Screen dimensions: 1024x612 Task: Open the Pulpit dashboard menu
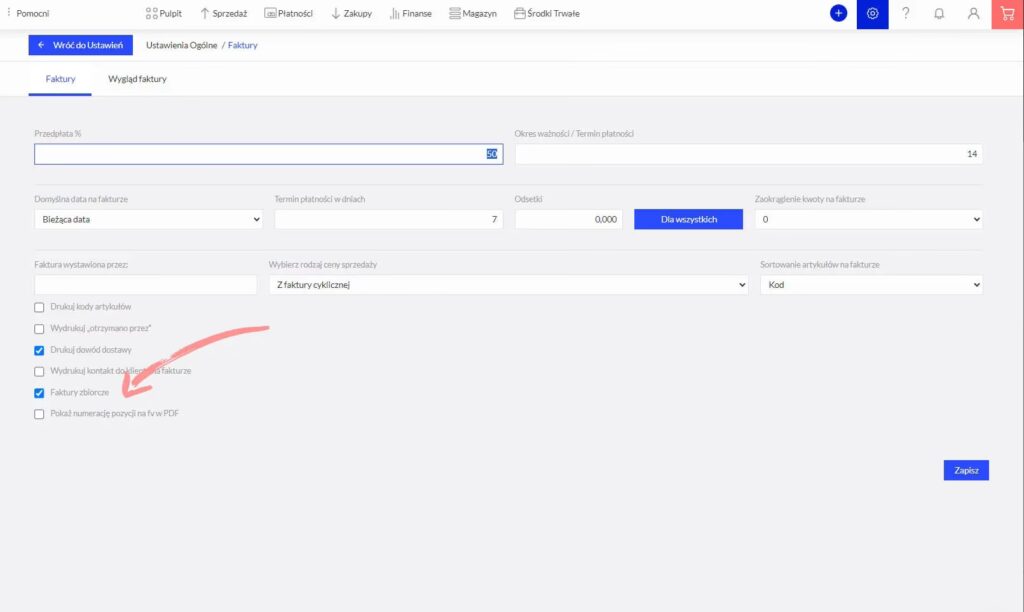(164, 14)
